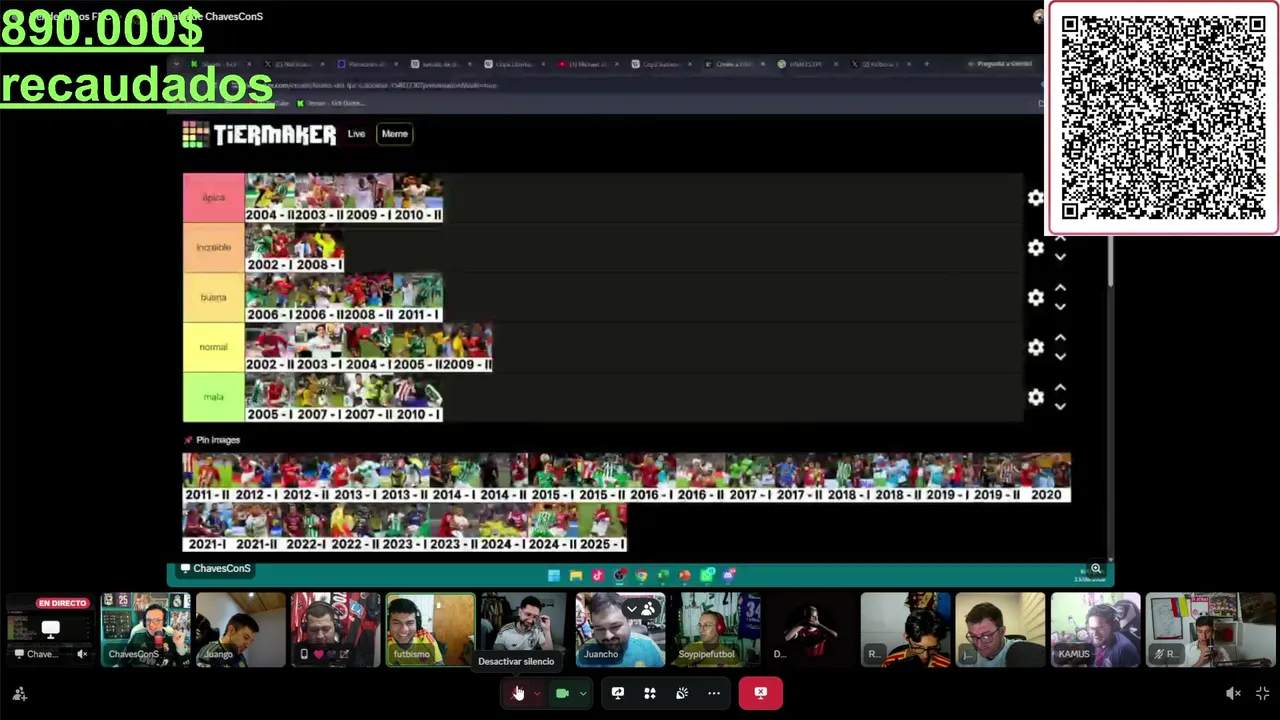This screenshot has height=720, width=1280.
Task: Pick the 2011 - II image from the pool
Action: point(207,478)
